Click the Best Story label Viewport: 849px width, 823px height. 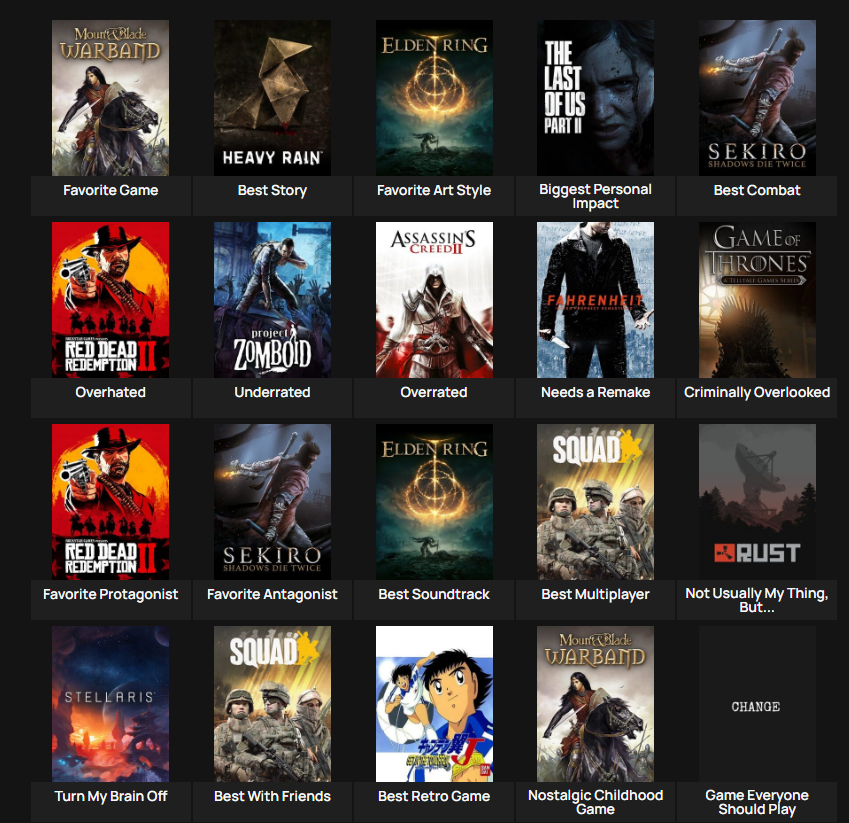tap(272, 190)
